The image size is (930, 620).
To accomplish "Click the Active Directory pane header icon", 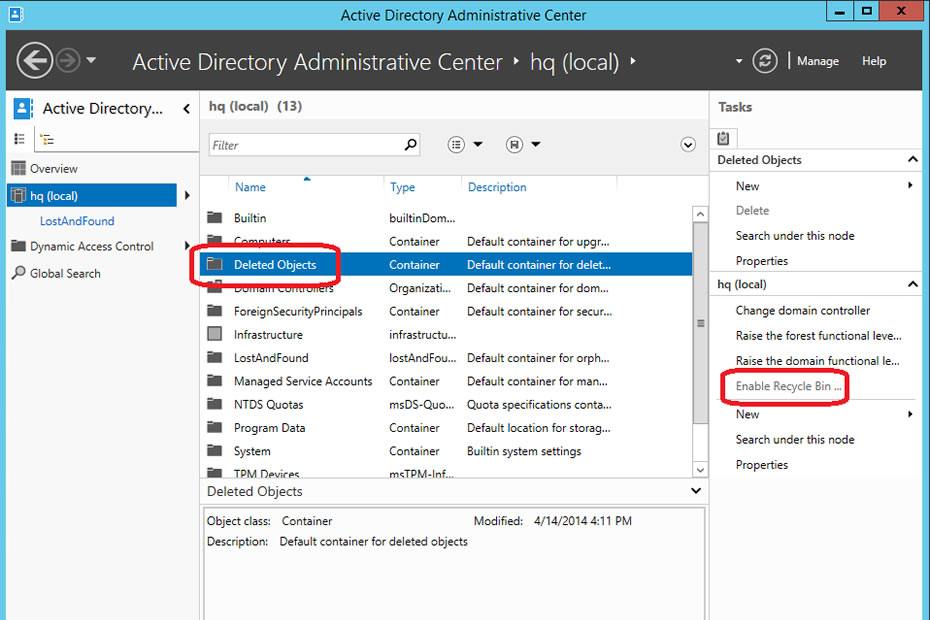I will (x=23, y=109).
